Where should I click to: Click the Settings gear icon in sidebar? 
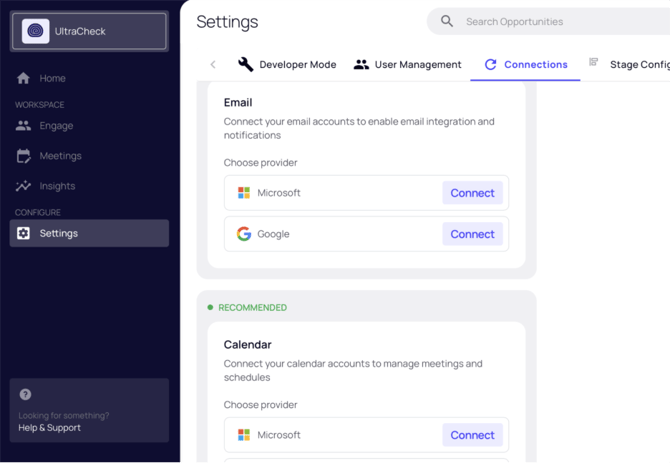click(24, 233)
